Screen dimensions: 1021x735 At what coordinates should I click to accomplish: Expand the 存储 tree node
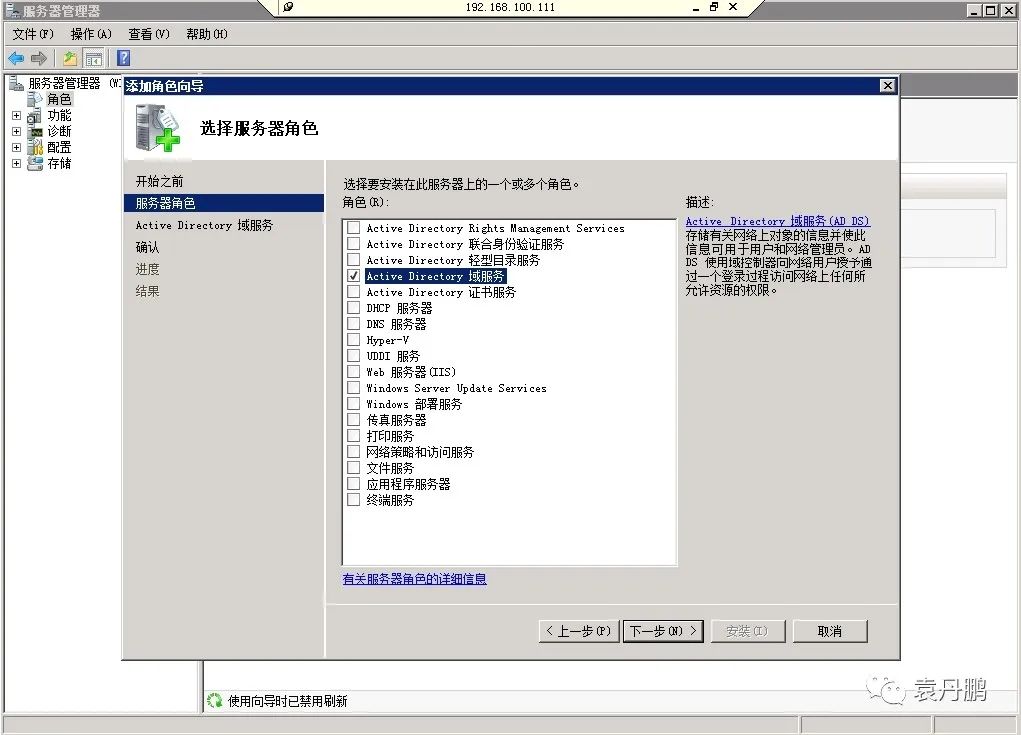[x=16, y=163]
